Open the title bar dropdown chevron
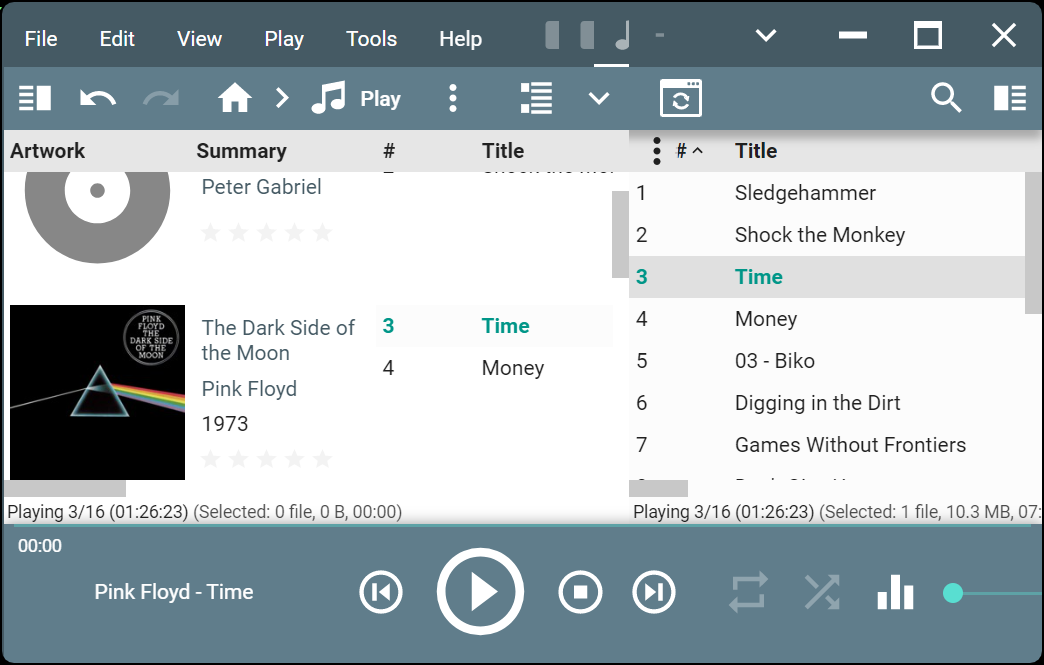Viewport: 1044px width, 665px height. 766,37
